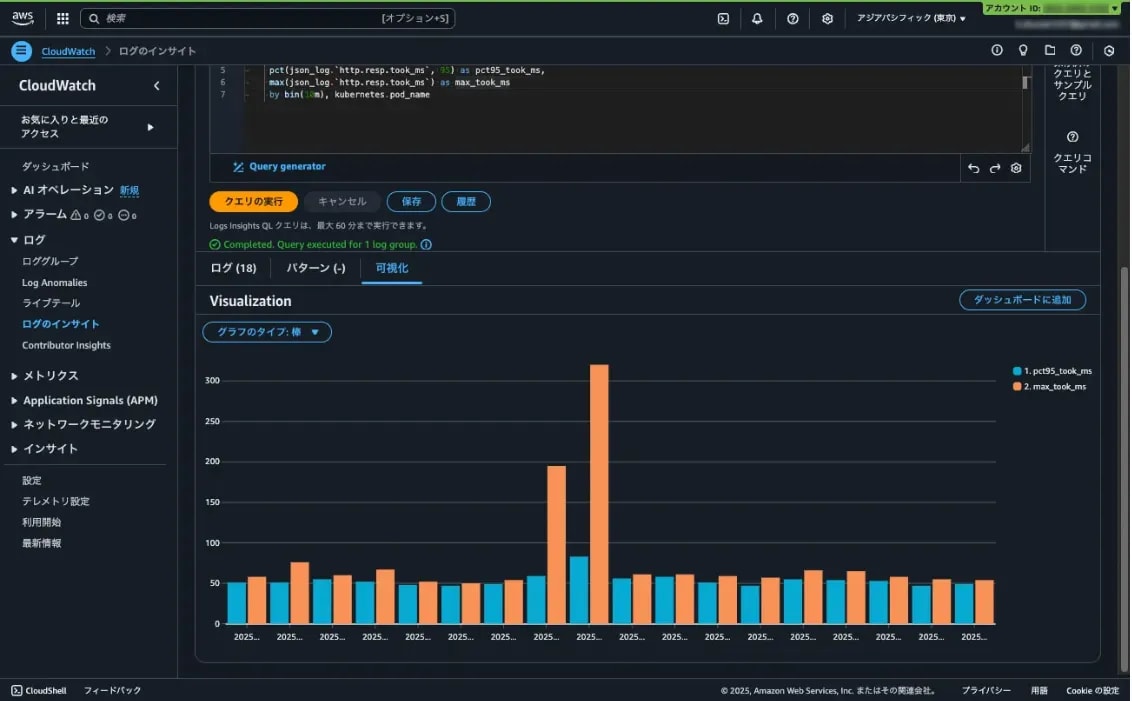Collapse the CloudWatch sidebar panel

[x=156, y=86]
